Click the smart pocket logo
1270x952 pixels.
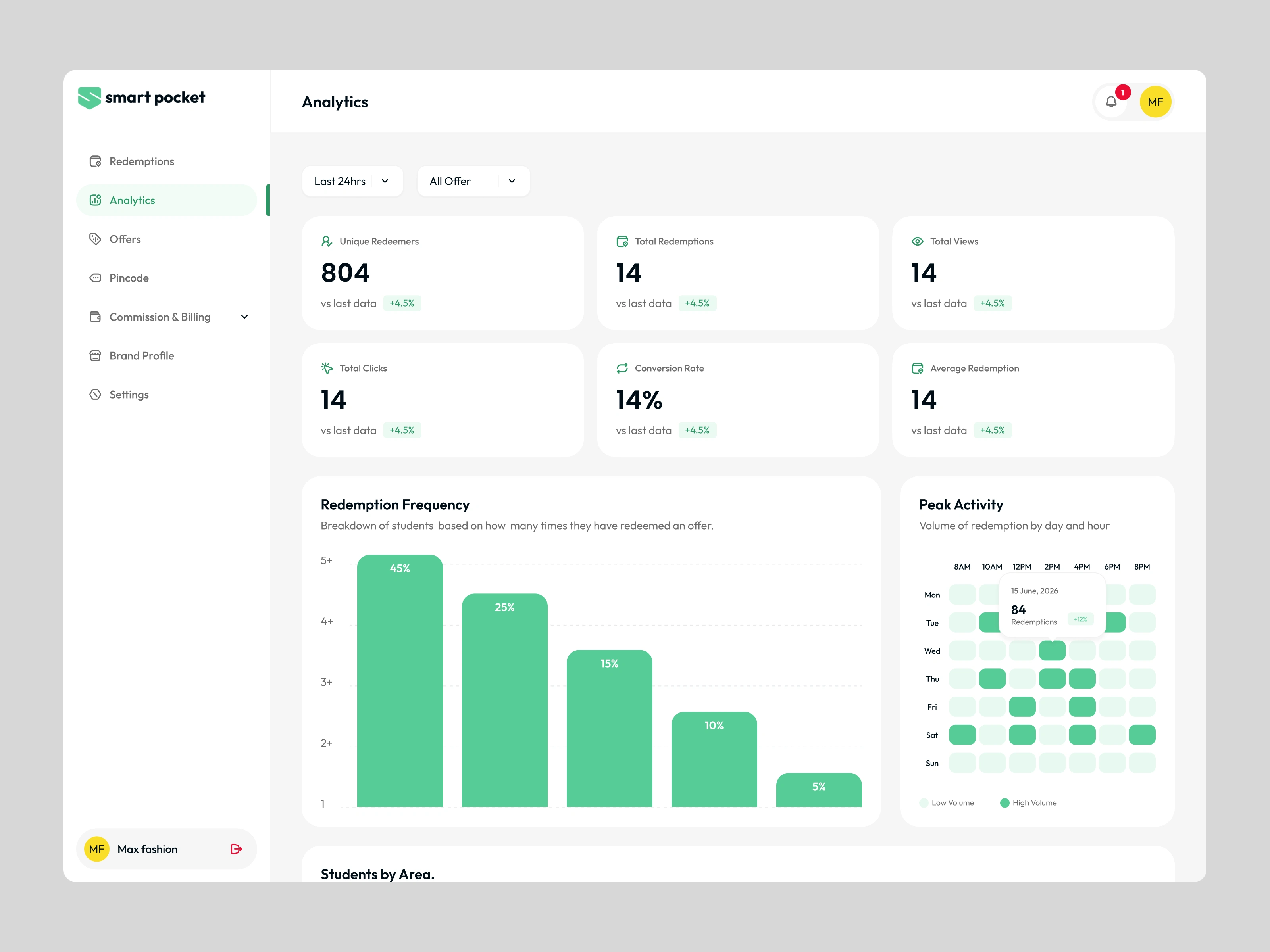[141, 98]
